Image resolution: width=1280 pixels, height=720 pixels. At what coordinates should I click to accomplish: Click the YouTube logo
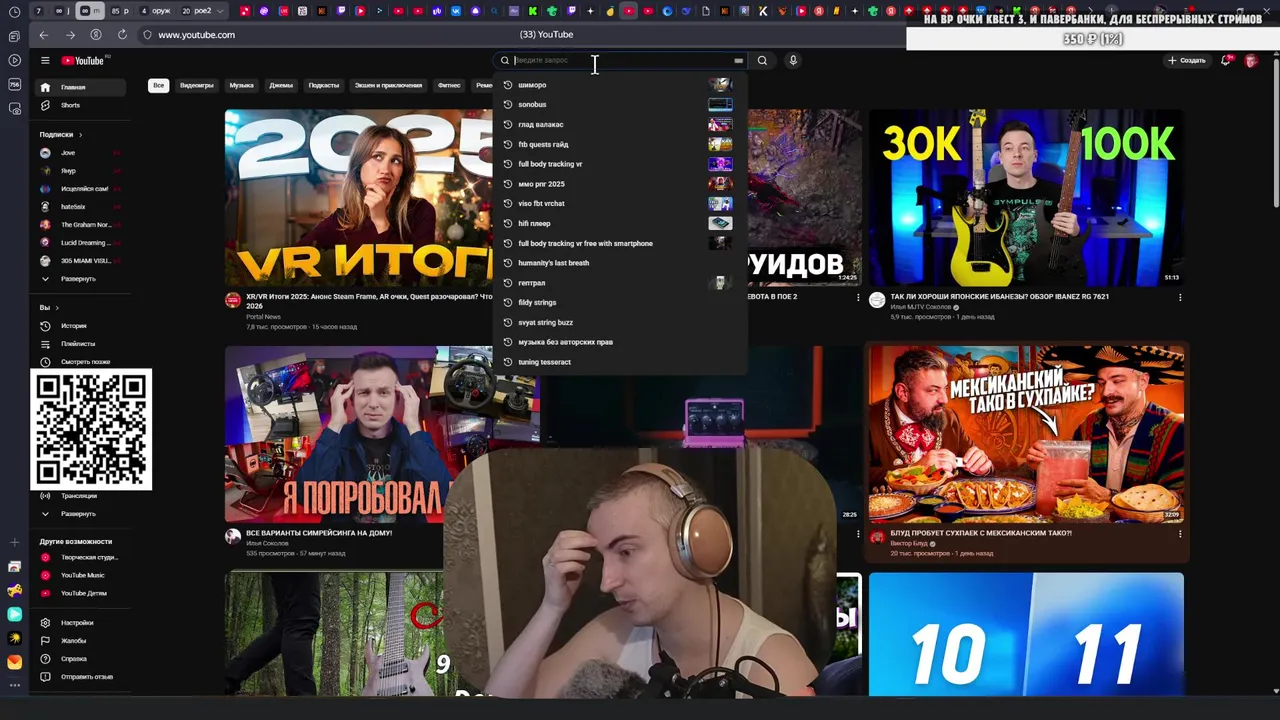click(83, 61)
